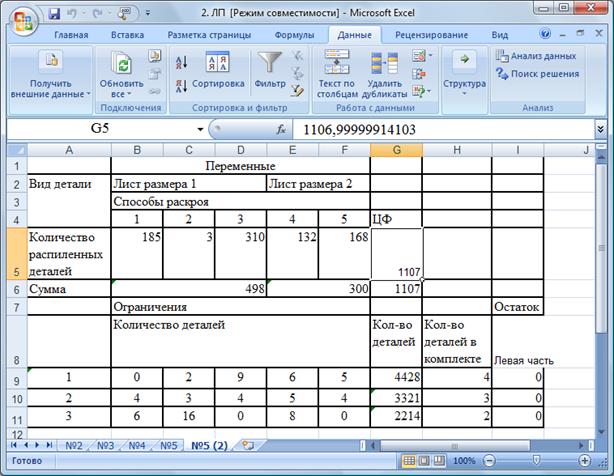This screenshot has width=614, height=476.
Task: Click the ЦФ cell
Action: click(x=396, y=219)
